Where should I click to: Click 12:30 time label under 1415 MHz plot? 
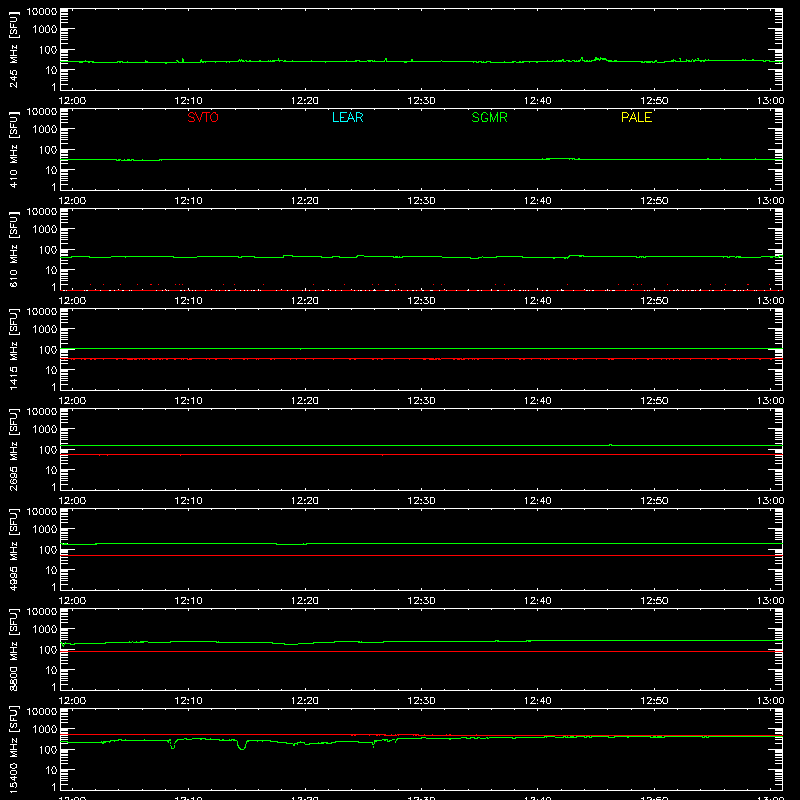(x=421, y=401)
